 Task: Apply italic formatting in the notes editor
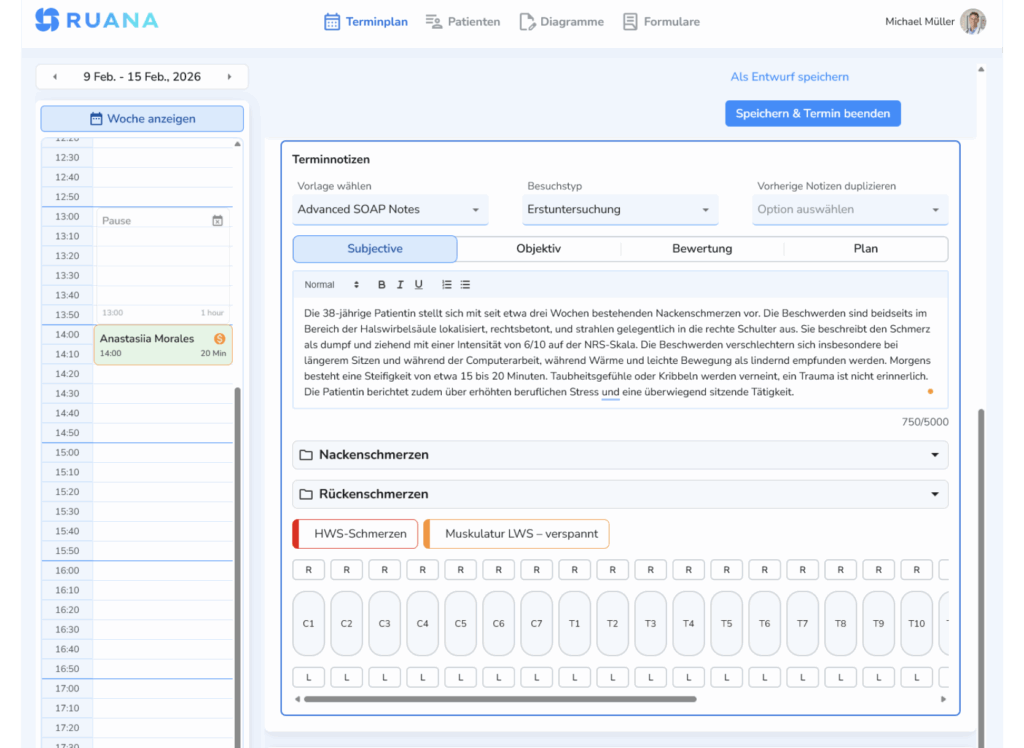tap(400, 284)
